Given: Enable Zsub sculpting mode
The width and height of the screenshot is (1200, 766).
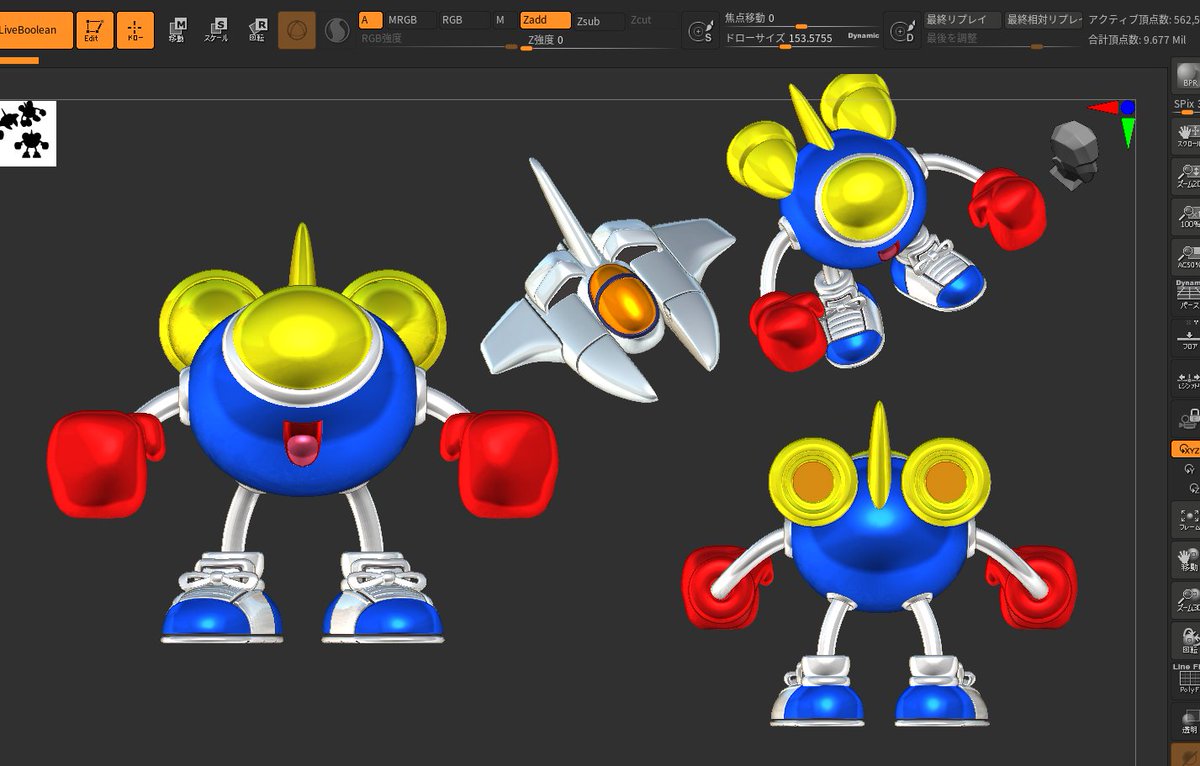Looking at the screenshot, I should pos(590,19).
